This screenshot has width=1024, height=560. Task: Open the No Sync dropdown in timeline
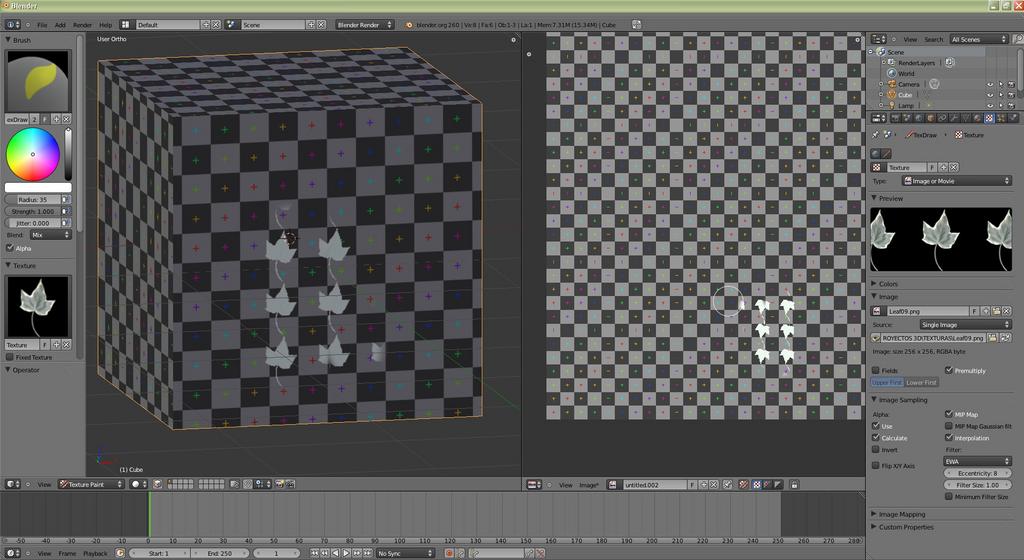coord(405,553)
